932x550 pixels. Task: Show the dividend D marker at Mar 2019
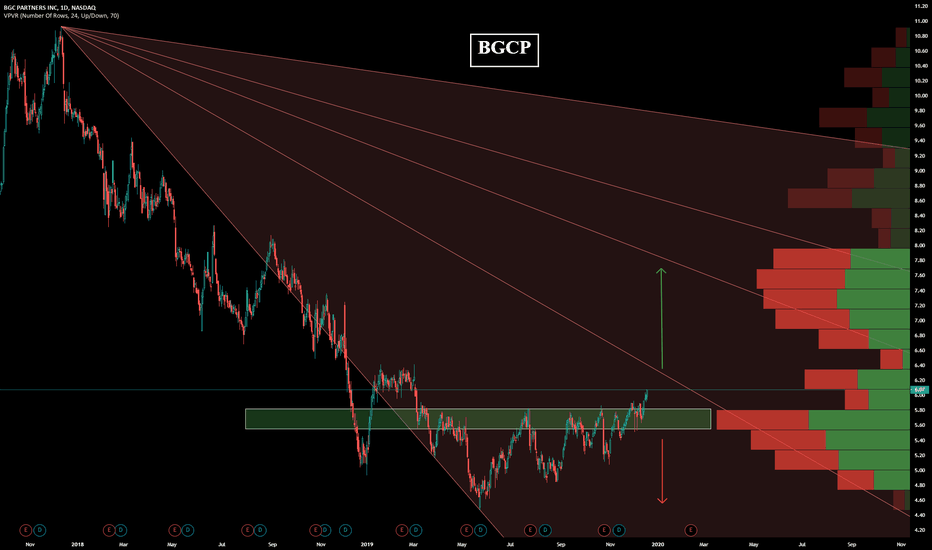(415, 530)
